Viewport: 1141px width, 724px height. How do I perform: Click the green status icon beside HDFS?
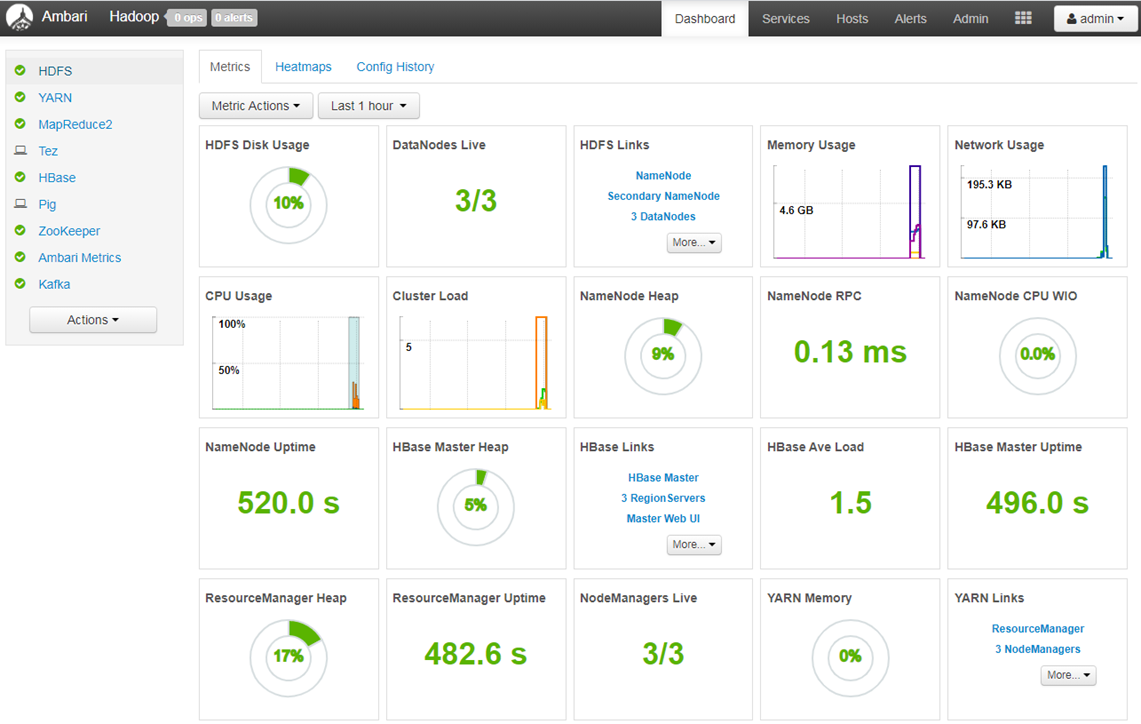coord(20,71)
